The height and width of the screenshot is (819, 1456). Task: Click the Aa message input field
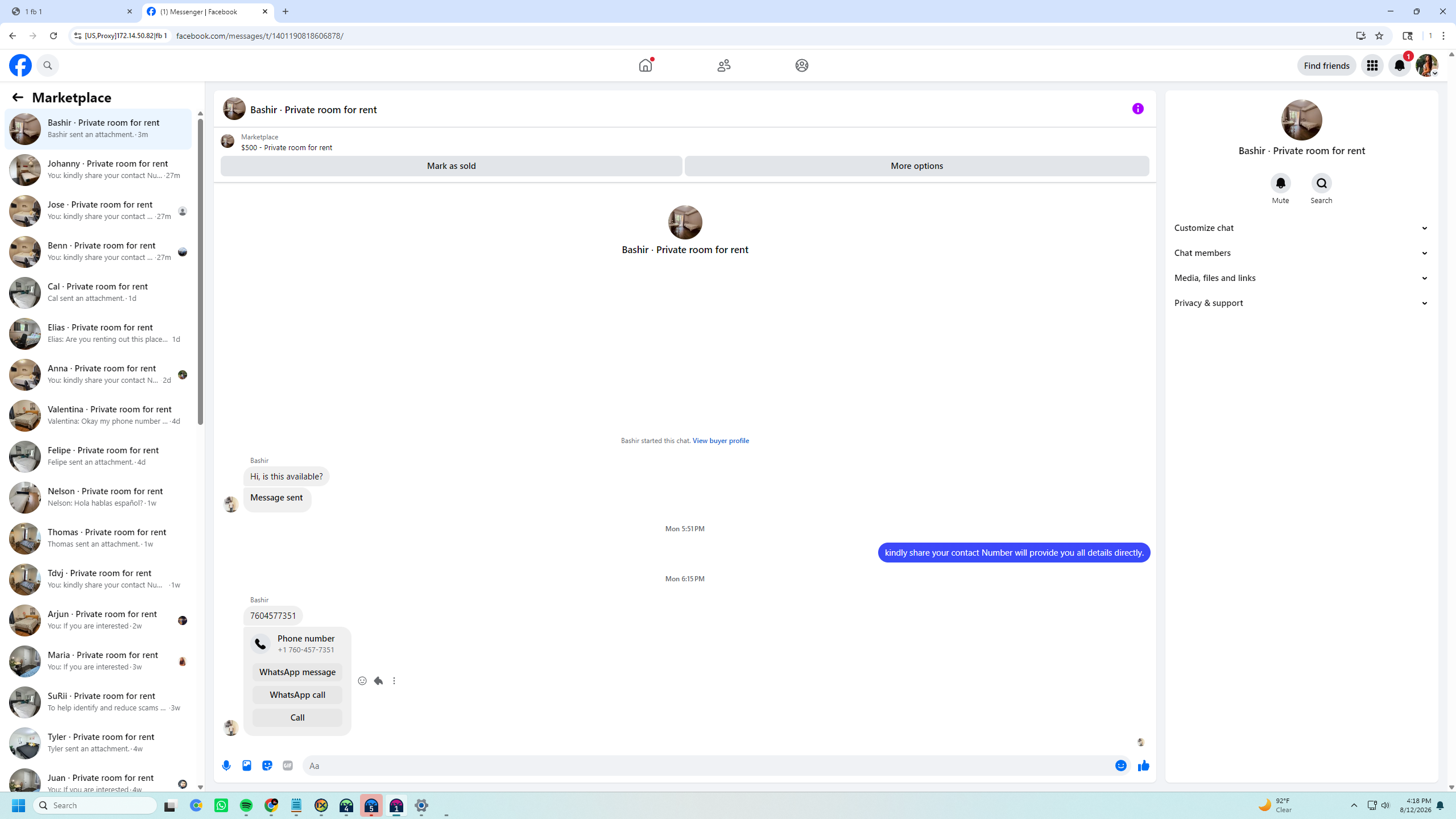tap(706, 766)
